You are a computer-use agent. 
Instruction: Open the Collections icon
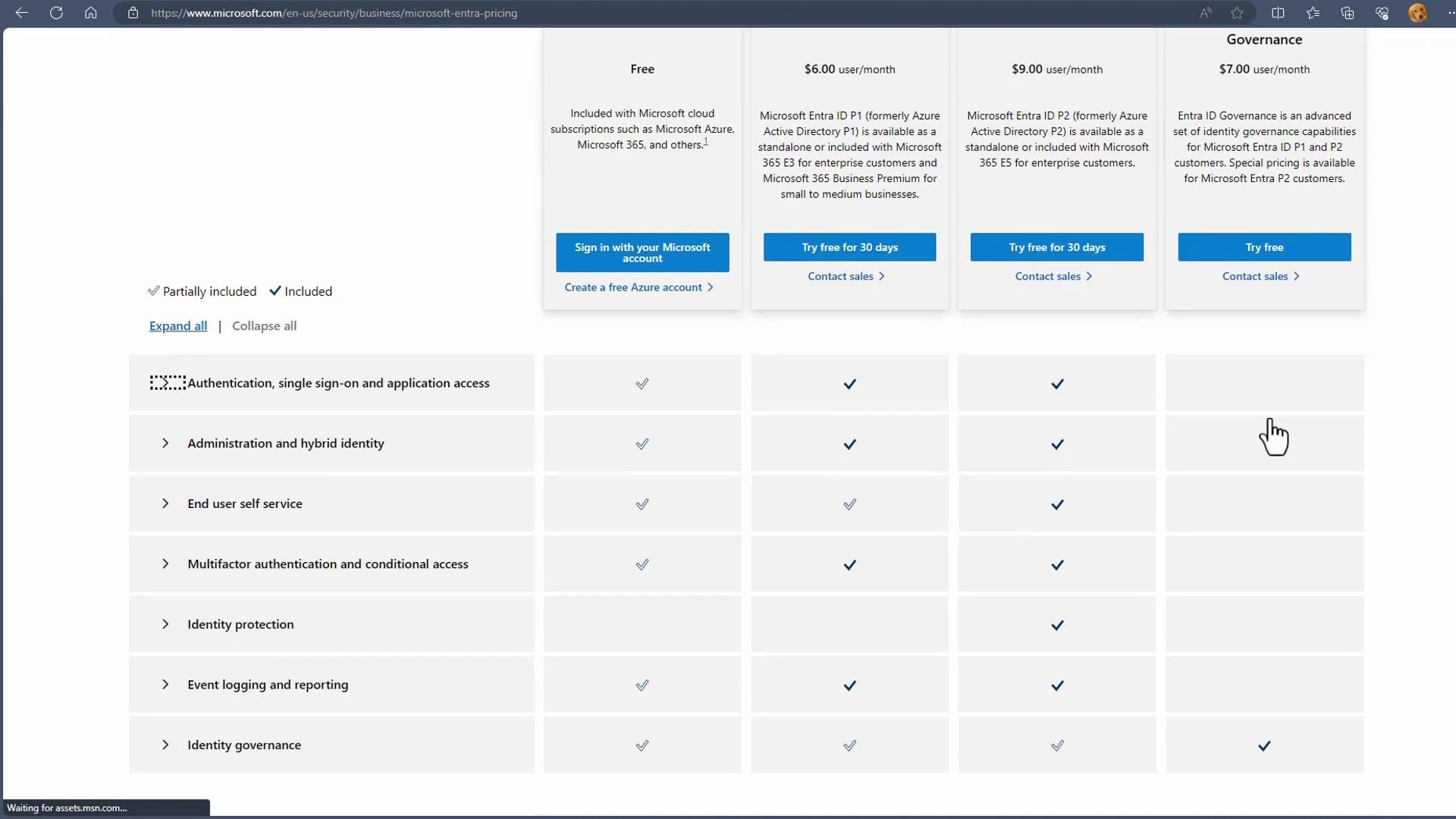[x=1348, y=13]
